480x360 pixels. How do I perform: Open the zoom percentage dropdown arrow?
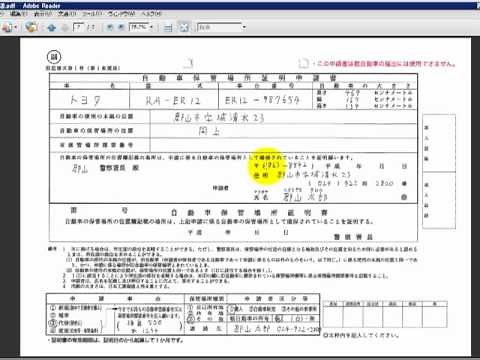click(x=152, y=27)
